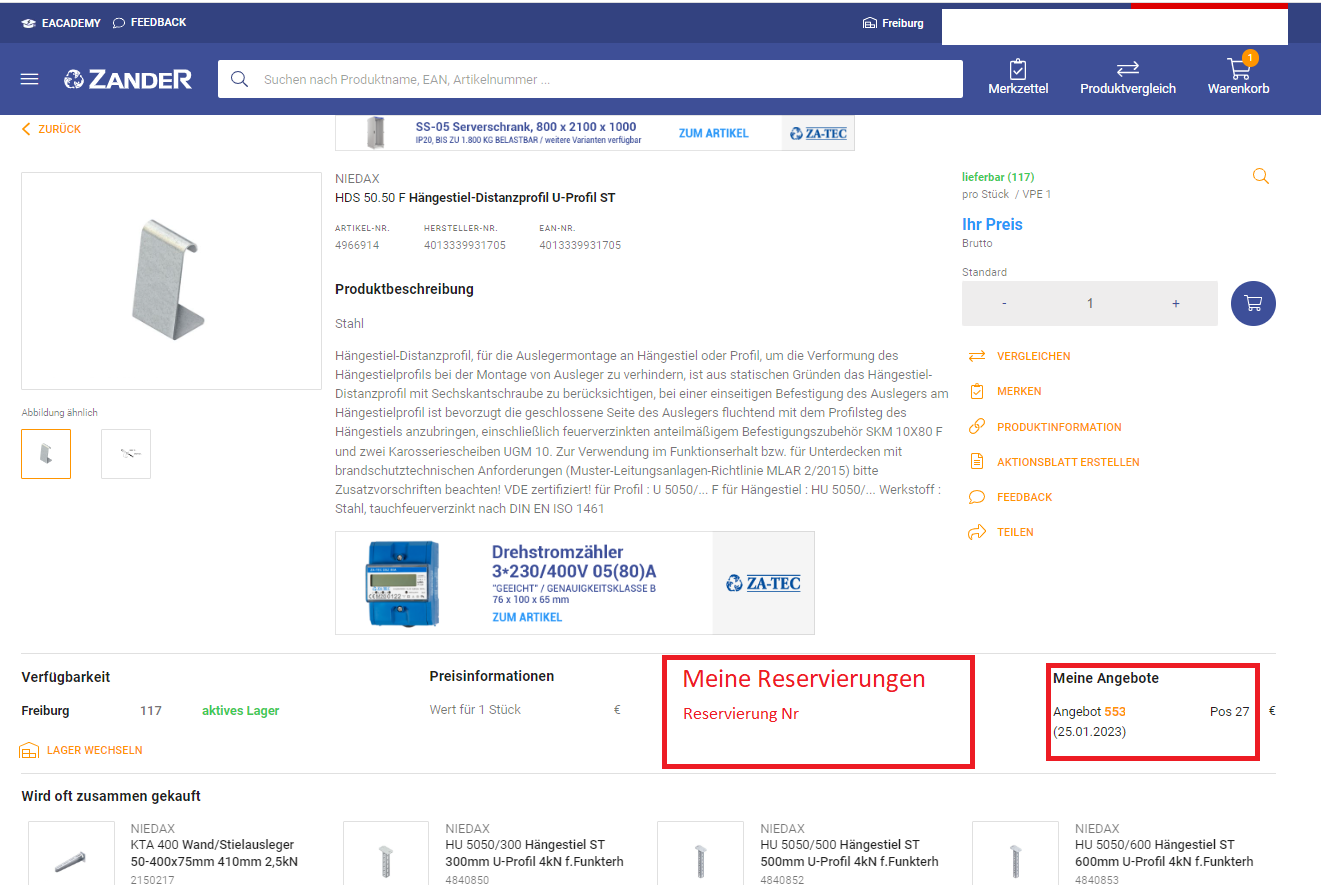Click TEILEN share action

tap(1001, 532)
